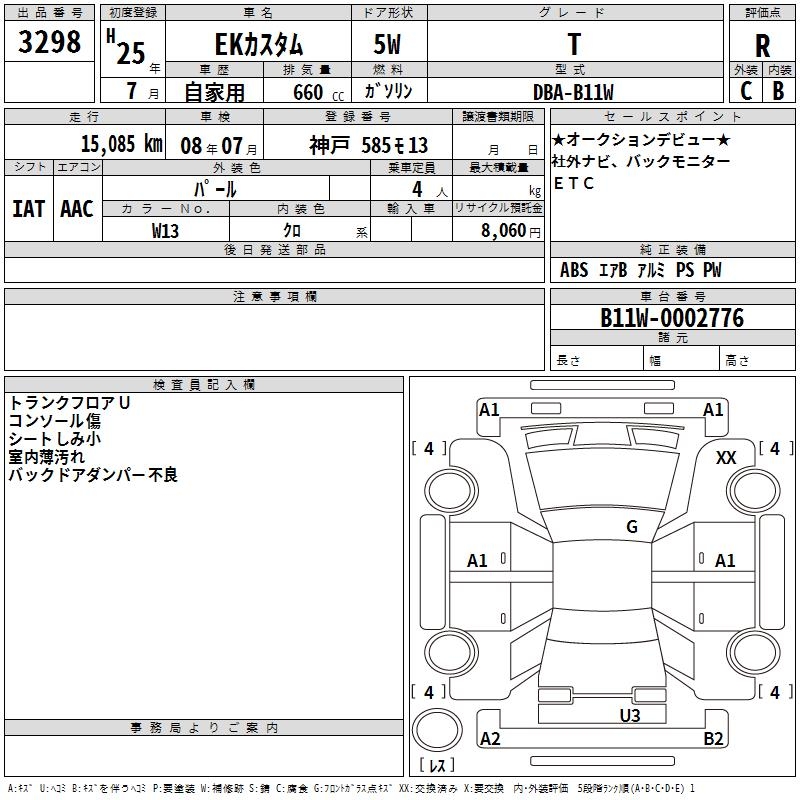Screen dimensions: 800x800
Task: Select the model code DBA-B11W
Action: click(x=573, y=92)
